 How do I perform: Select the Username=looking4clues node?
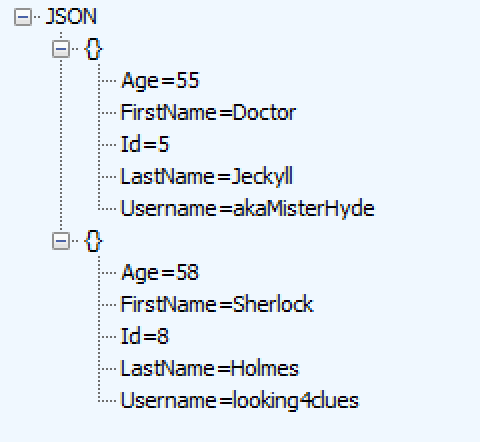pos(239,401)
